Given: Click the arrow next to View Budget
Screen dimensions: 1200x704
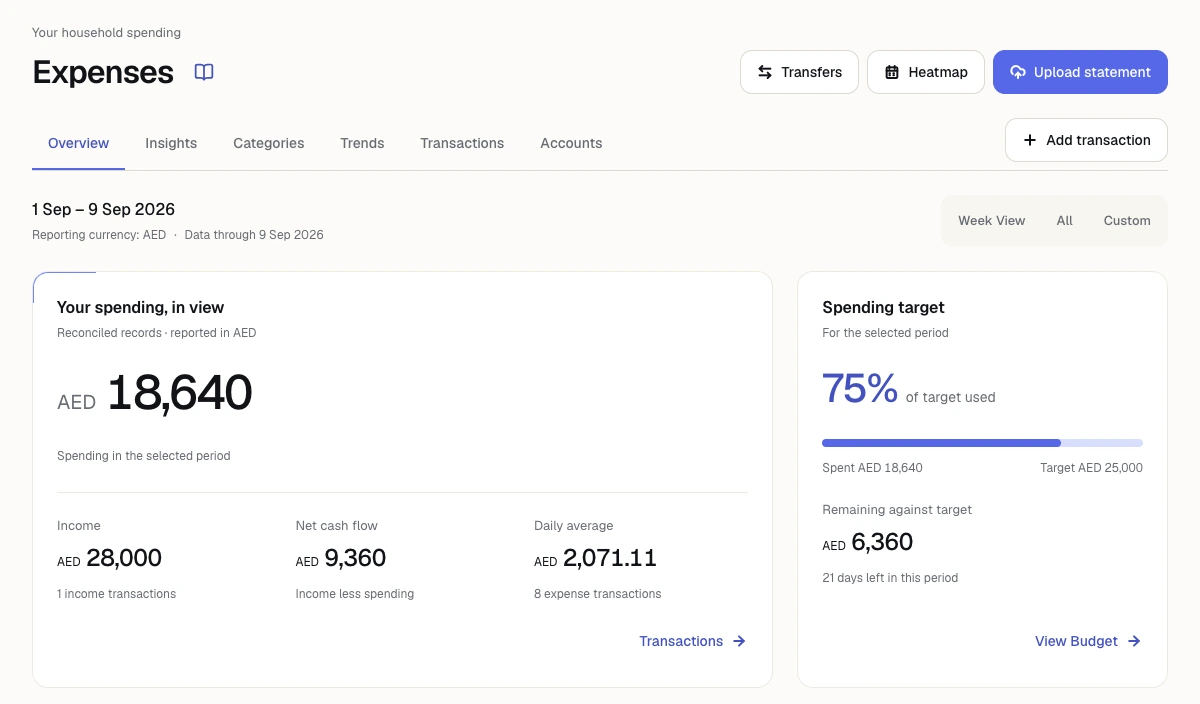Looking at the screenshot, I should 1134,641.
